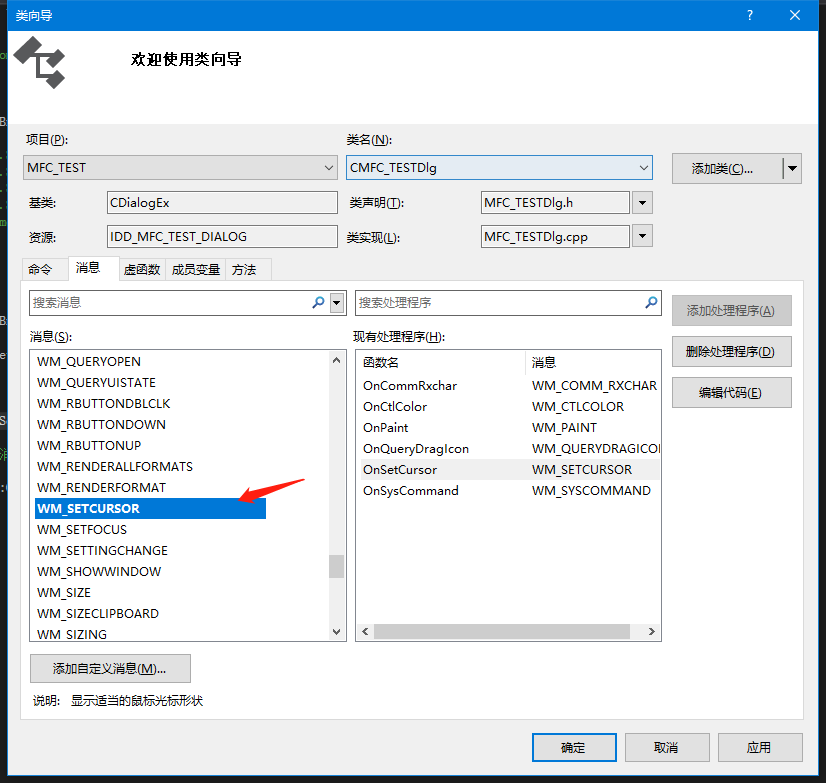Select WM_RENDERFORMAT in message list
The width and height of the screenshot is (826, 783).
point(101,488)
